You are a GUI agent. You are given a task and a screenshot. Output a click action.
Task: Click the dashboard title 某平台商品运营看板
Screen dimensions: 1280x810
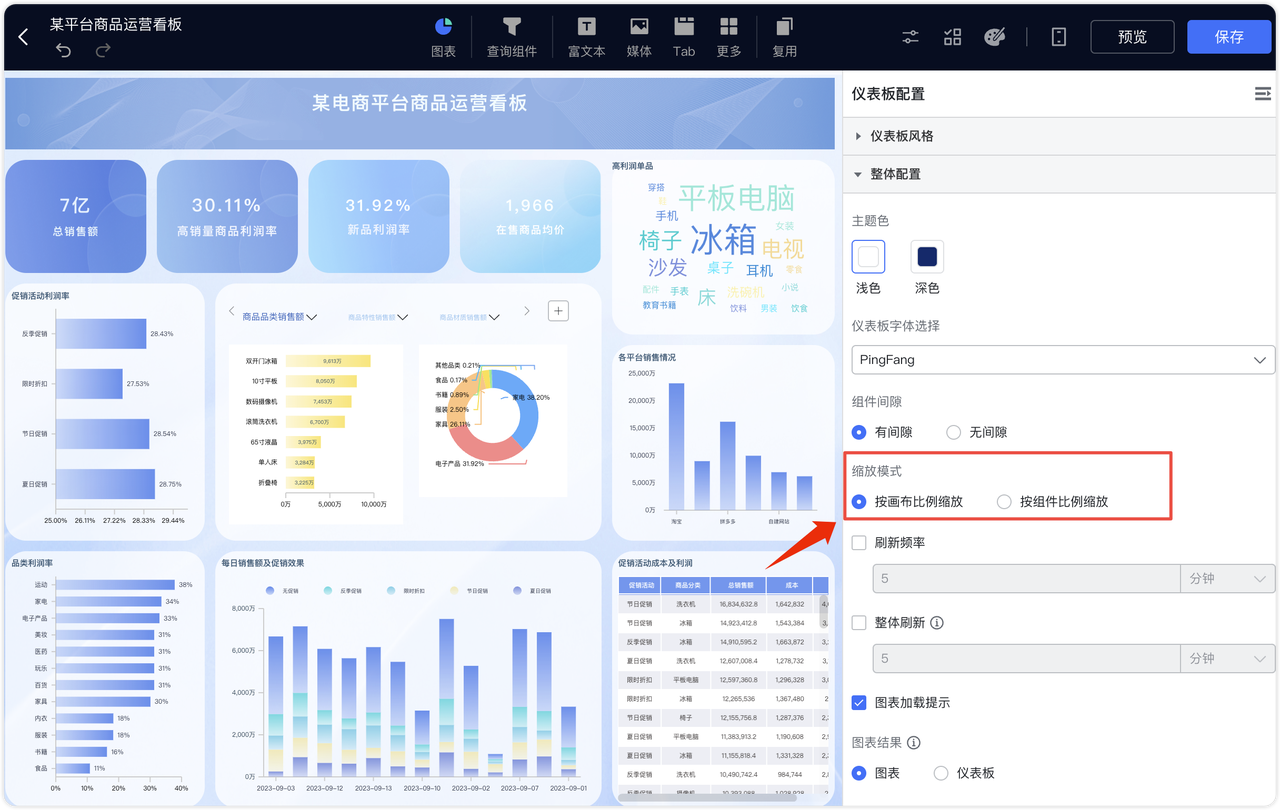point(116,24)
